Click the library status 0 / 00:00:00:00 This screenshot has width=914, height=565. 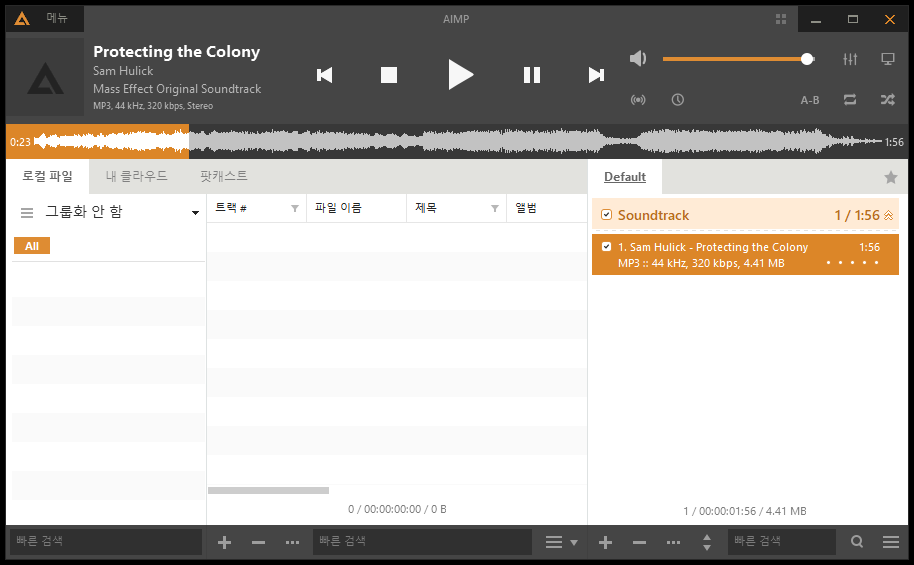[x=397, y=510]
